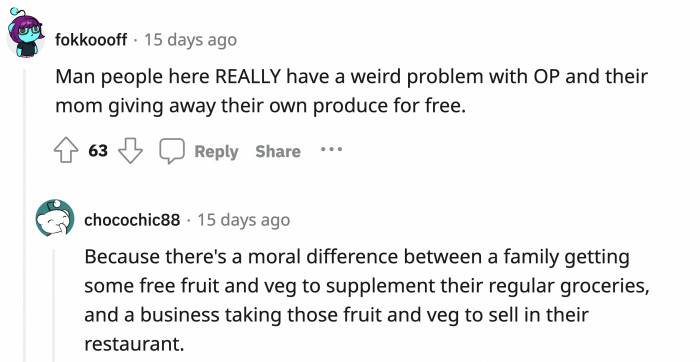Click the word 'REALLY' in fokkoooff's comment
700x362 pixels.
click(x=248, y=76)
